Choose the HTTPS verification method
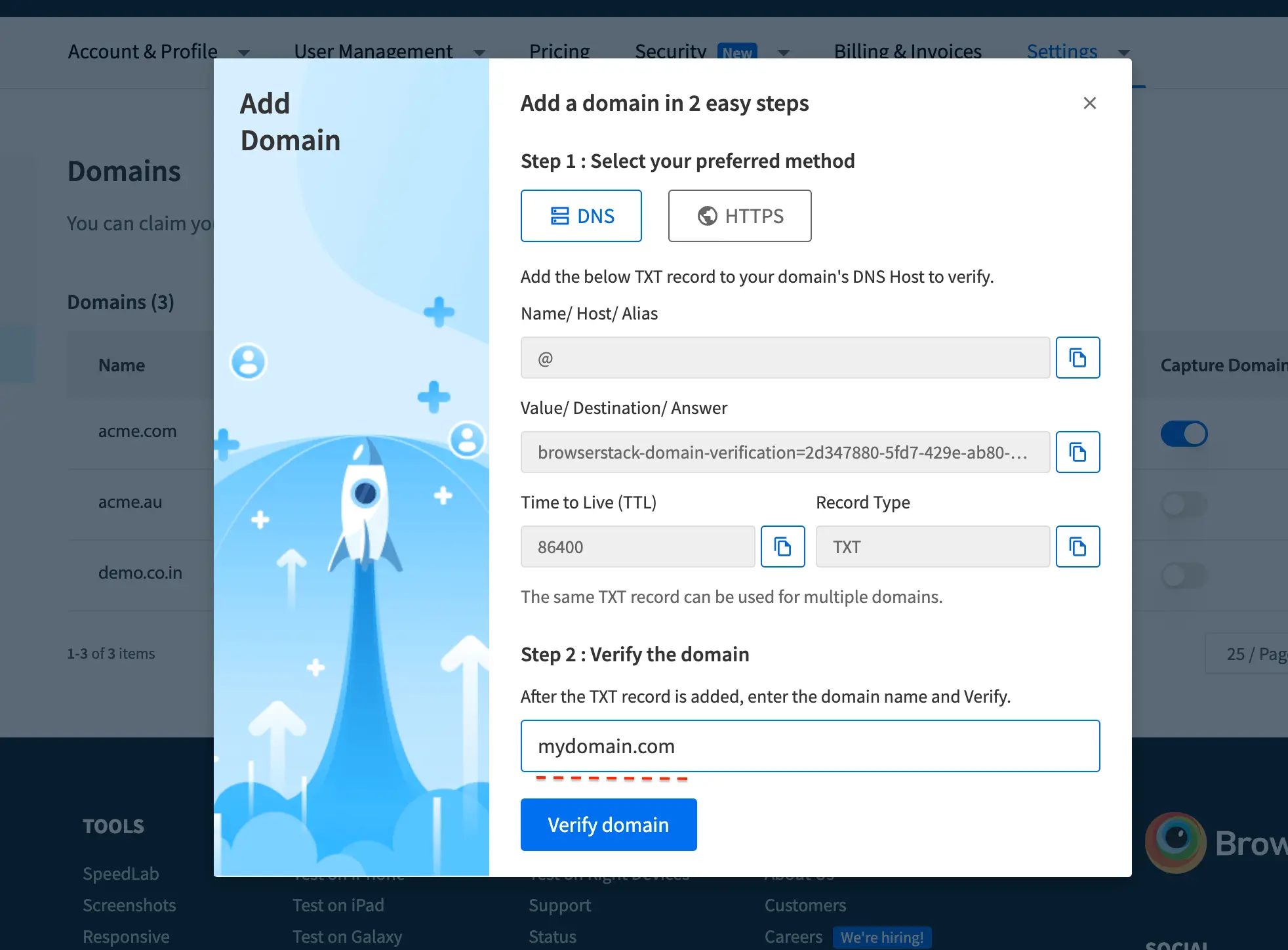Viewport: 1288px width, 950px height. pyautogui.click(x=740, y=216)
